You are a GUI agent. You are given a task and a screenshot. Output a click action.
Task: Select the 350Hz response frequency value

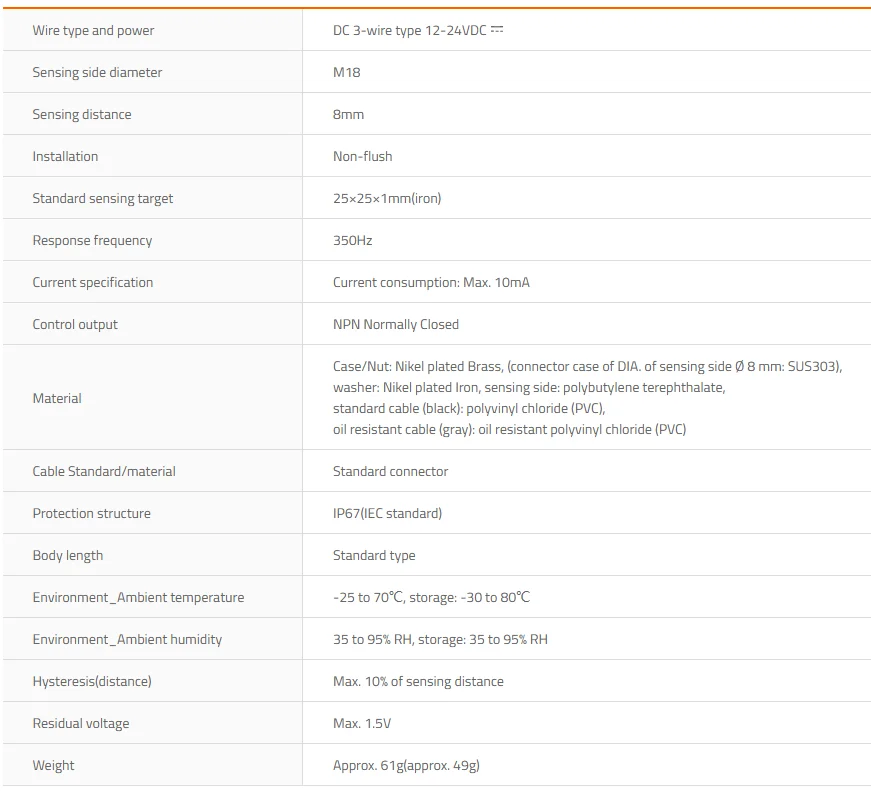point(352,241)
